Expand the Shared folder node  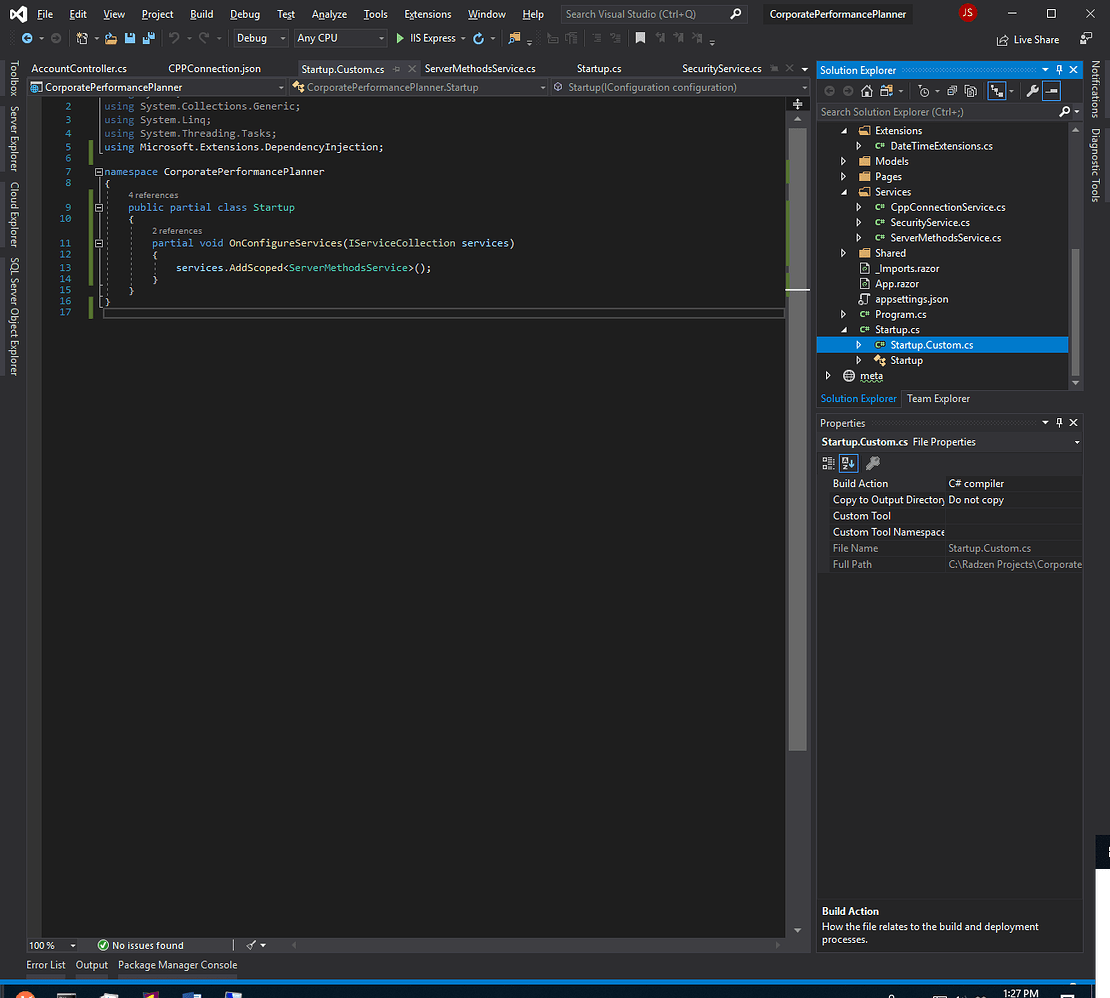point(843,253)
